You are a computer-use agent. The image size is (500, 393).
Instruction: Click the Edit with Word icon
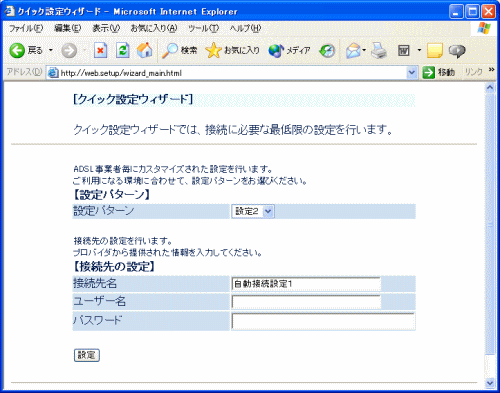tap(404, 51)
